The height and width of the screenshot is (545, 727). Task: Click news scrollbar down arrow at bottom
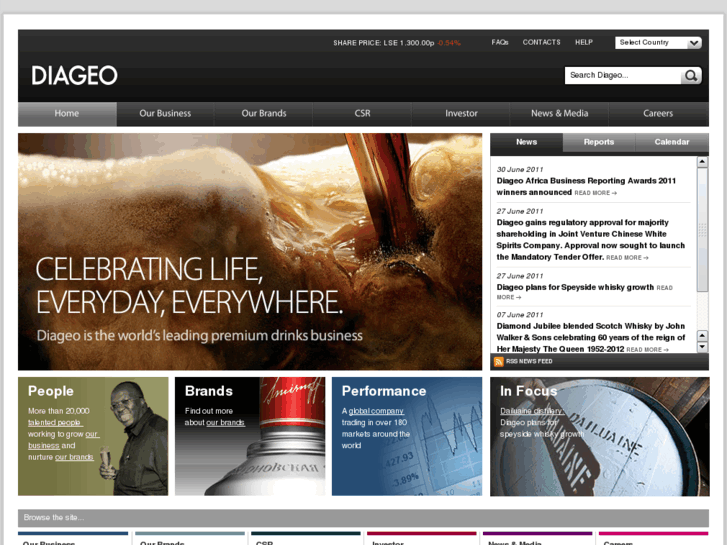pos(702,347)
